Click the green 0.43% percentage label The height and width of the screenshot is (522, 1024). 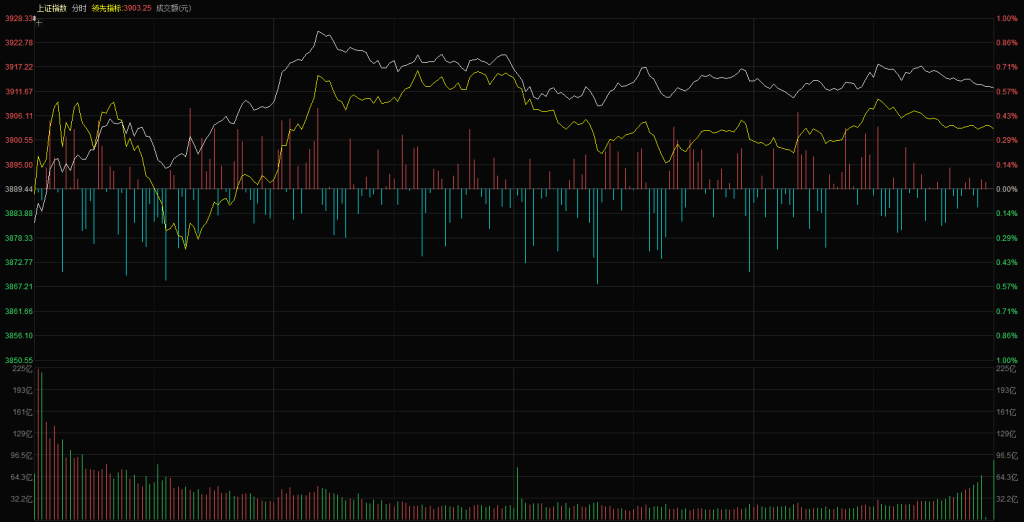point(1006,262)
